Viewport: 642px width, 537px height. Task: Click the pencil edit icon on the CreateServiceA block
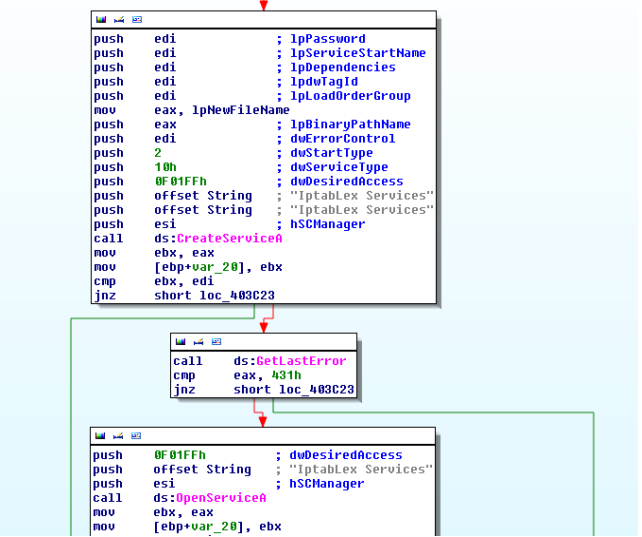coord(118,19)
